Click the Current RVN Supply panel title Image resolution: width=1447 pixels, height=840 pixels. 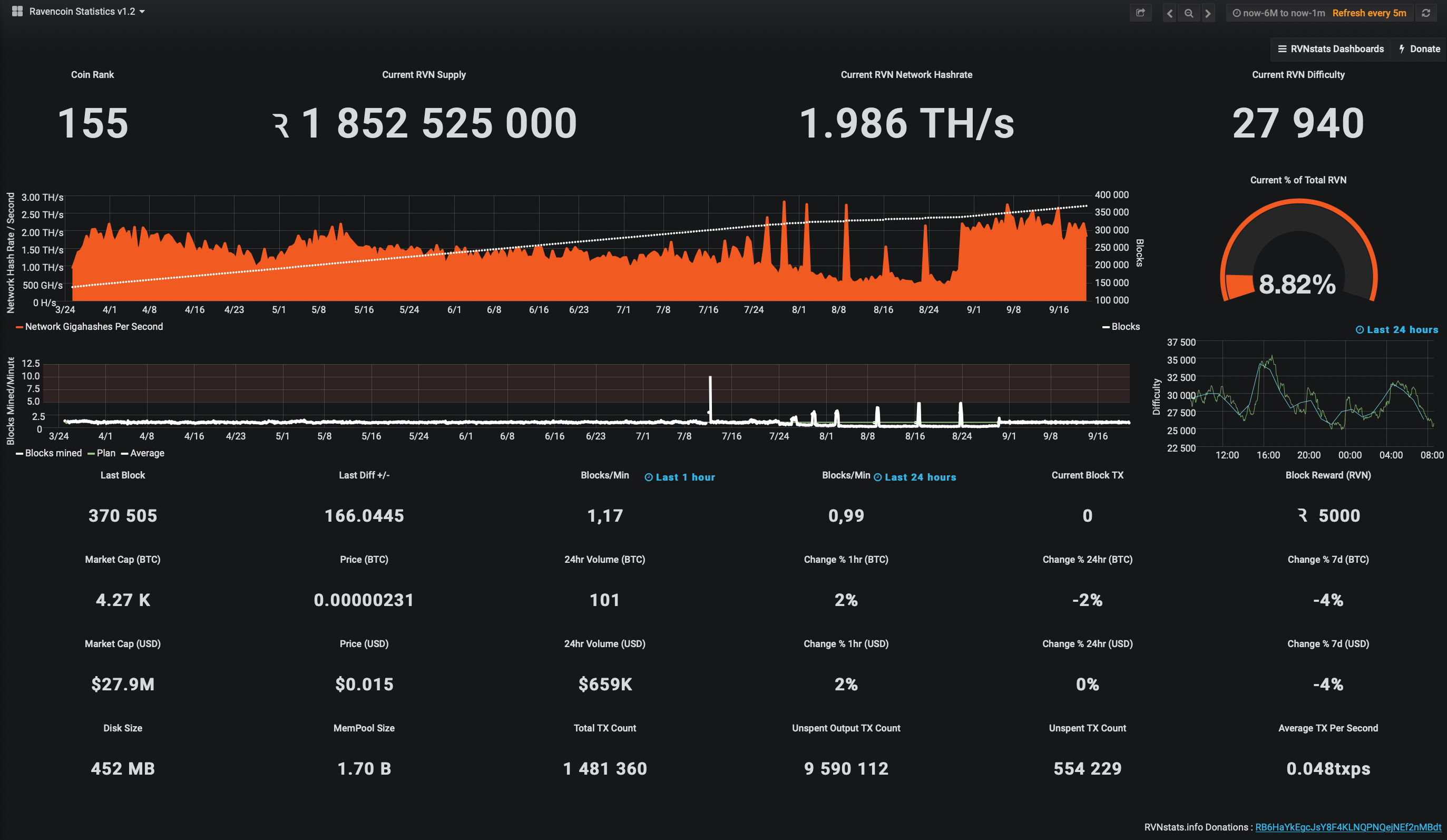(x=424, y=75)
